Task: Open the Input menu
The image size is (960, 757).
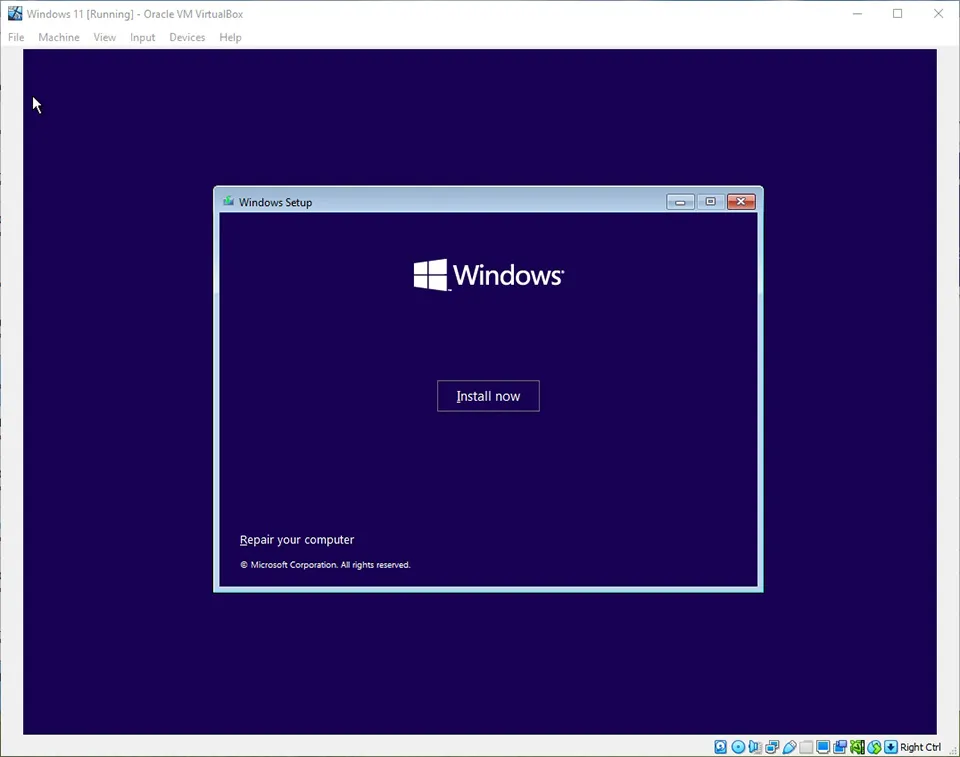Action: click(143, 37)
